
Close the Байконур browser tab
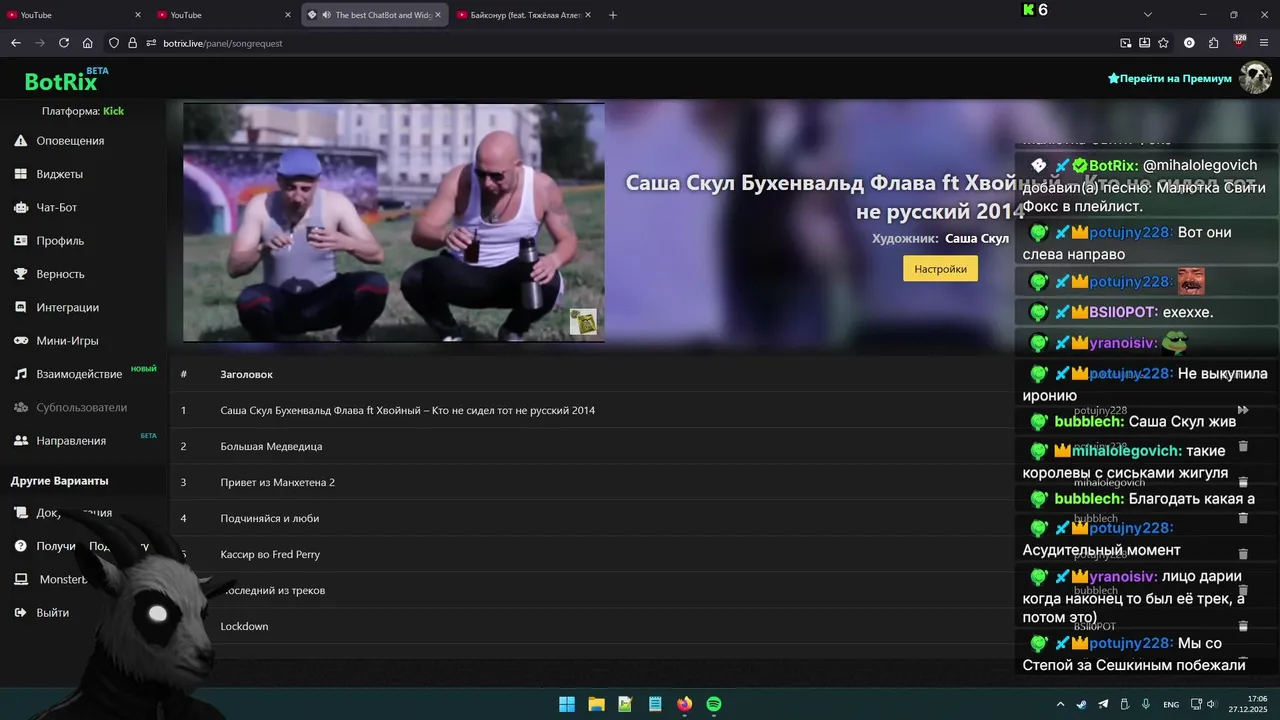pyautogui.click(x=588, y=15)
